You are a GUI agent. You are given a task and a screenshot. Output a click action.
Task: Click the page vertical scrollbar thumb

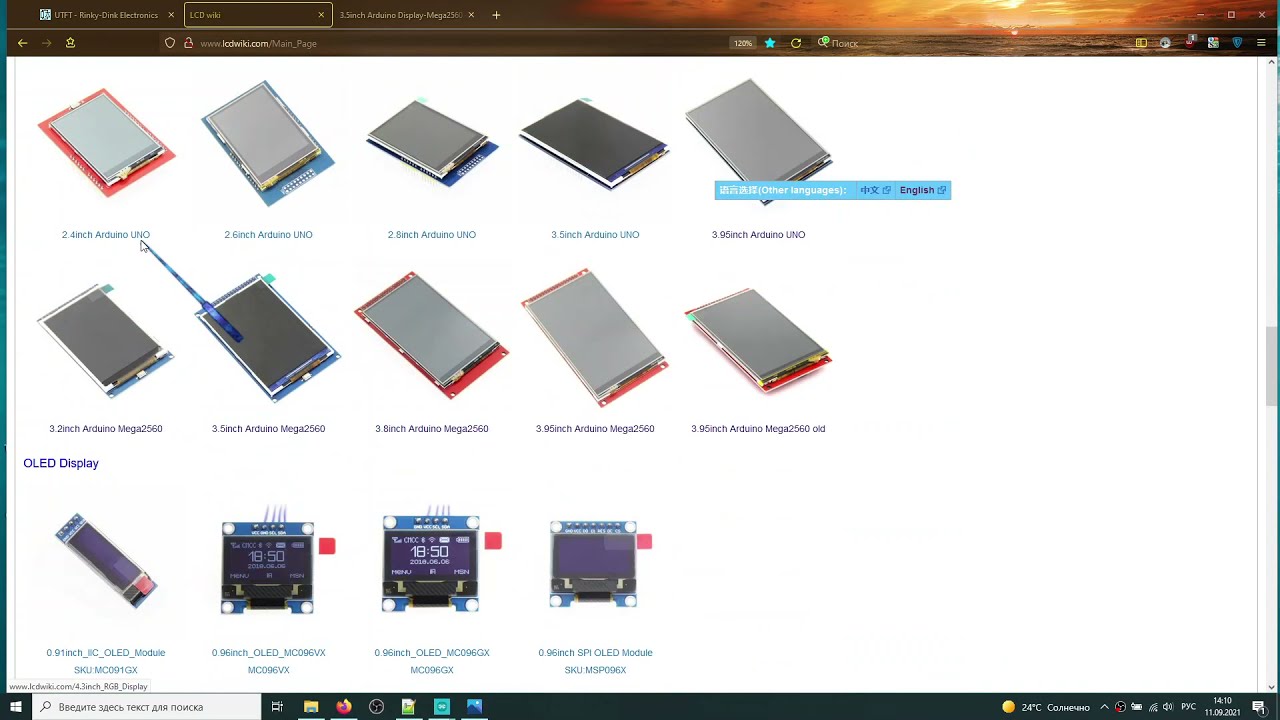click(1272, 366)
